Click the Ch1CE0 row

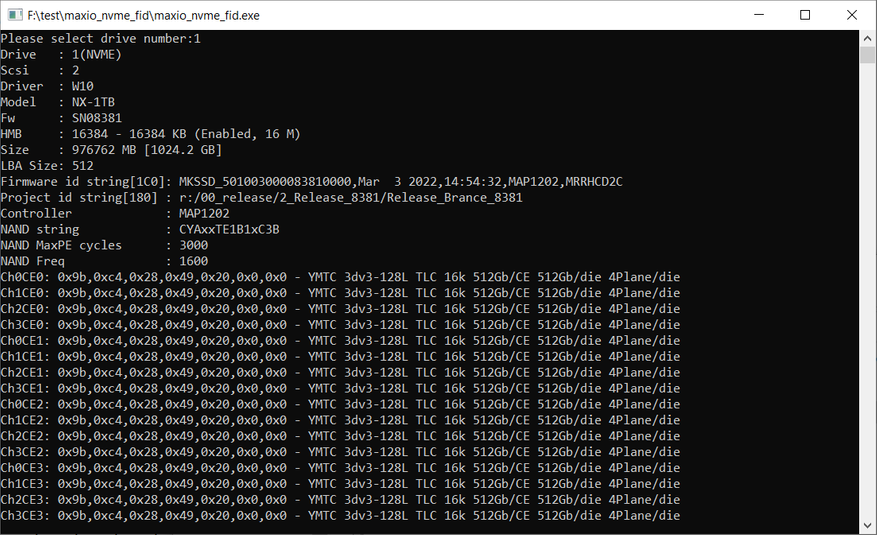(341, 293)
